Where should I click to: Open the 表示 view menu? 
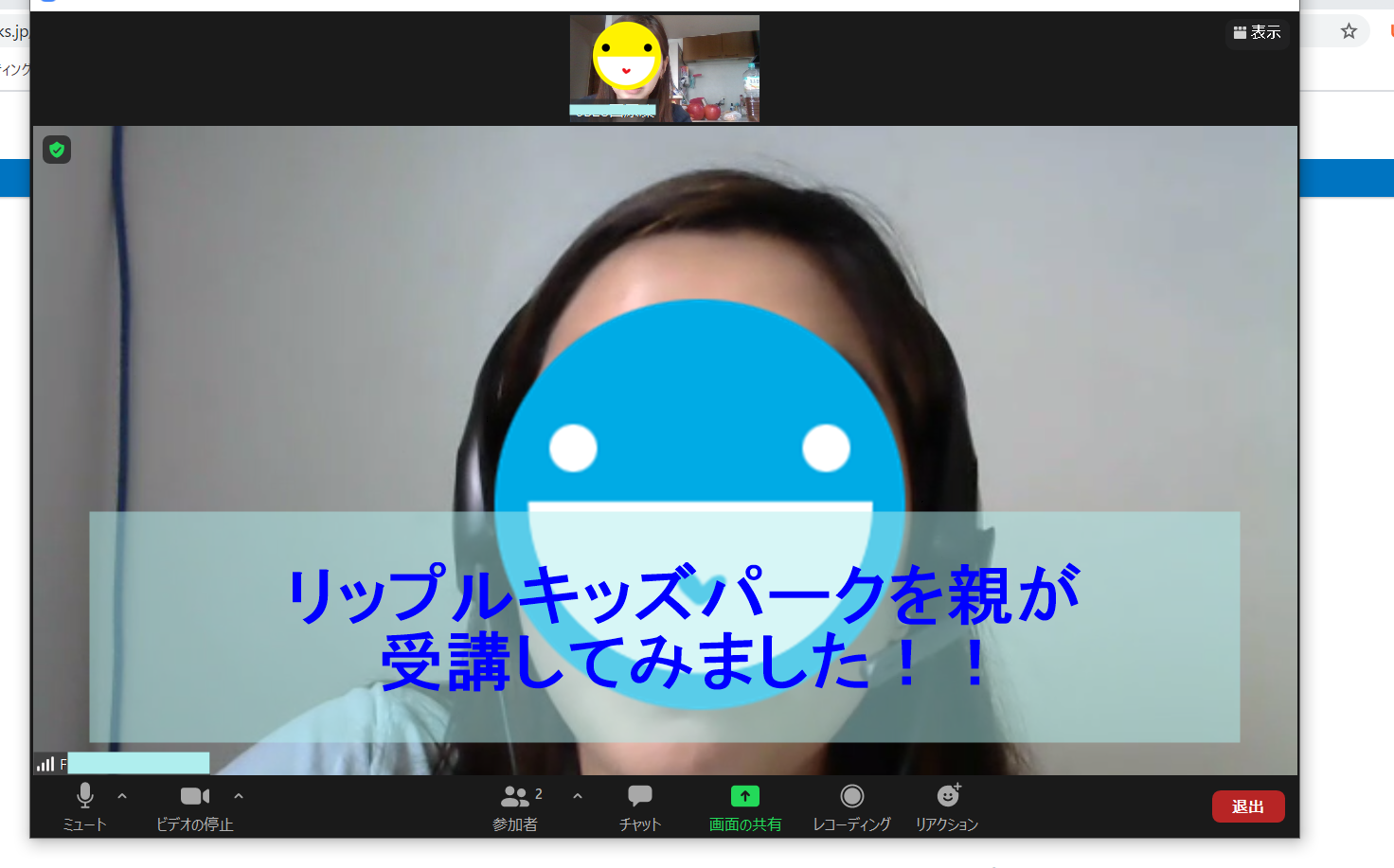[1258, 33]
